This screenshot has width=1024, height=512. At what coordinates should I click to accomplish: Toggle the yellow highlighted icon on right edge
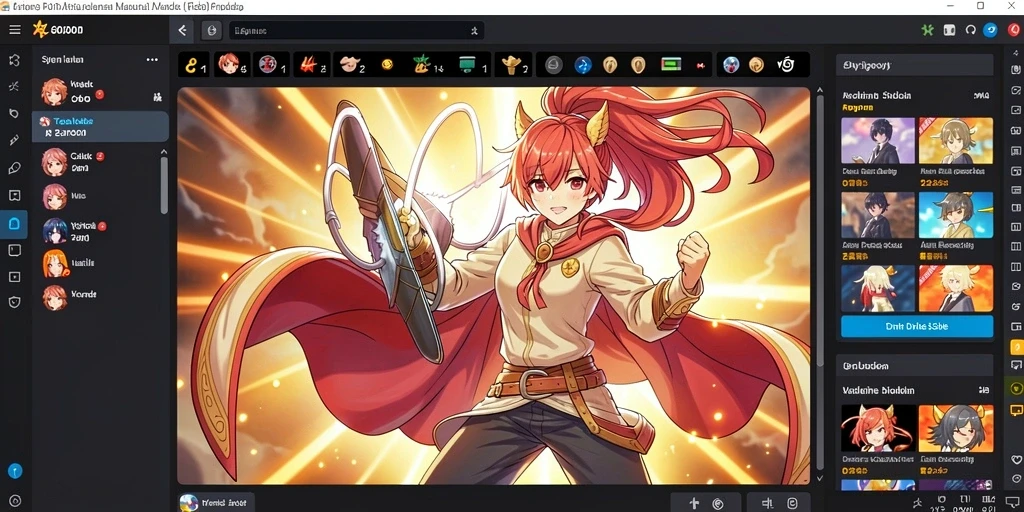click(1016, 347)
